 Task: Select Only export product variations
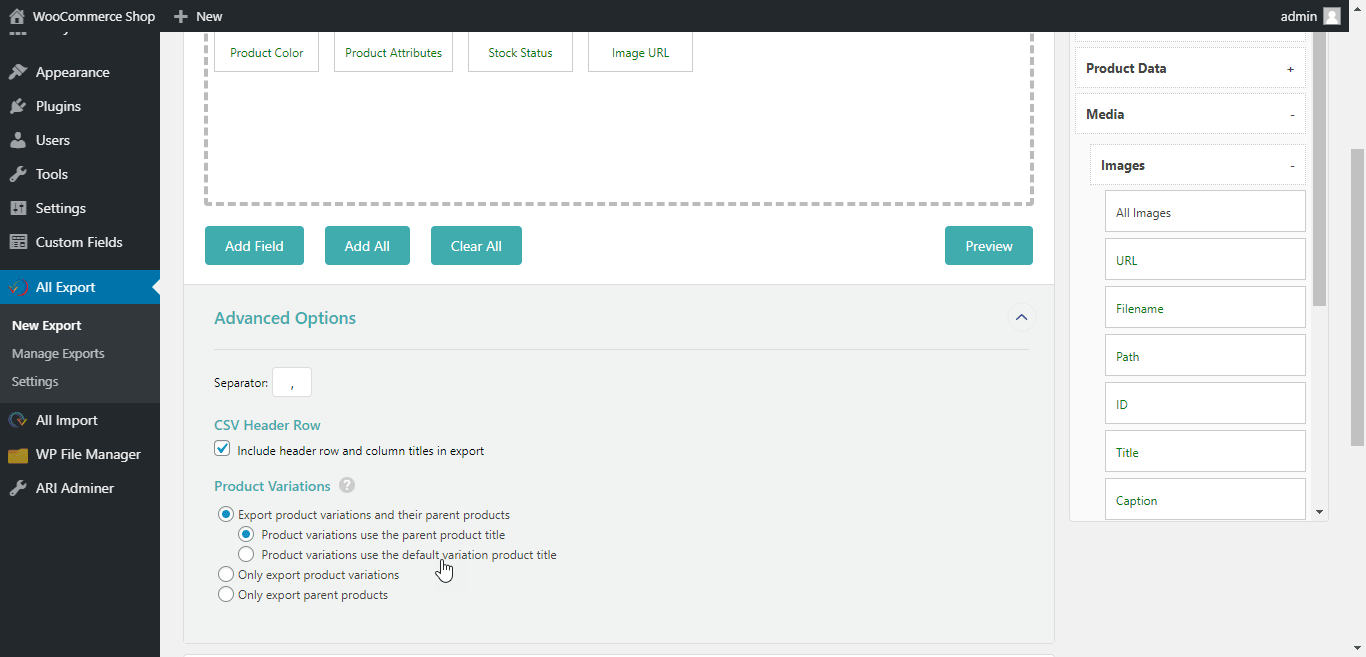226,575
